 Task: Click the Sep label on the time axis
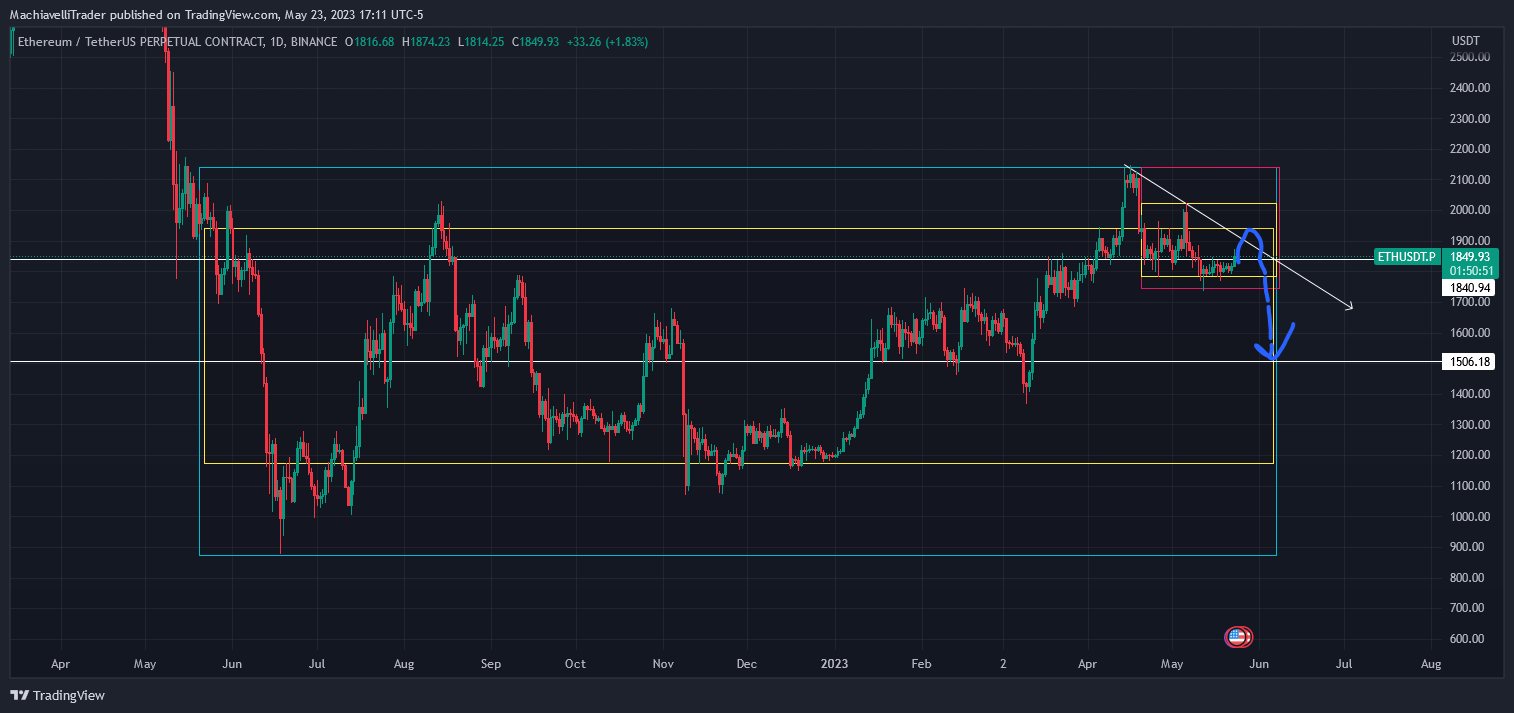tap(490, 664)
